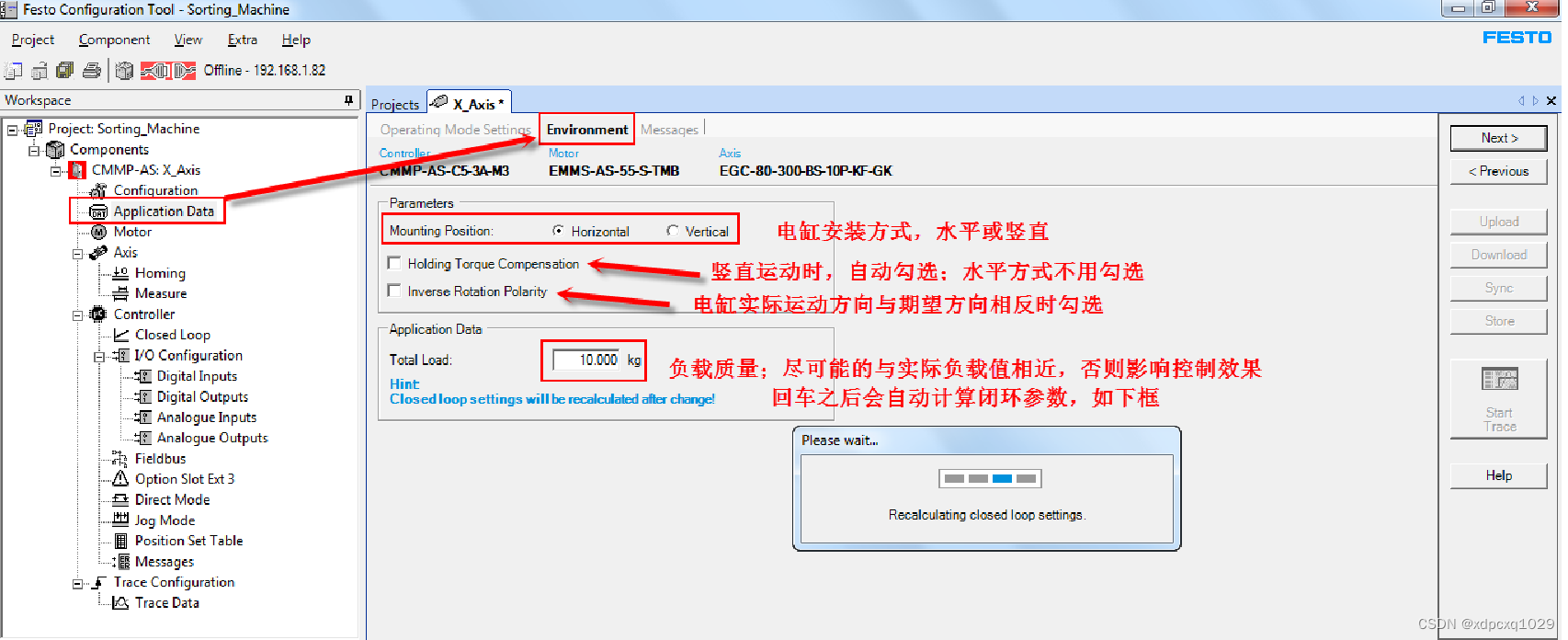Click the Fieldbus tree icon

click(120, 458)
